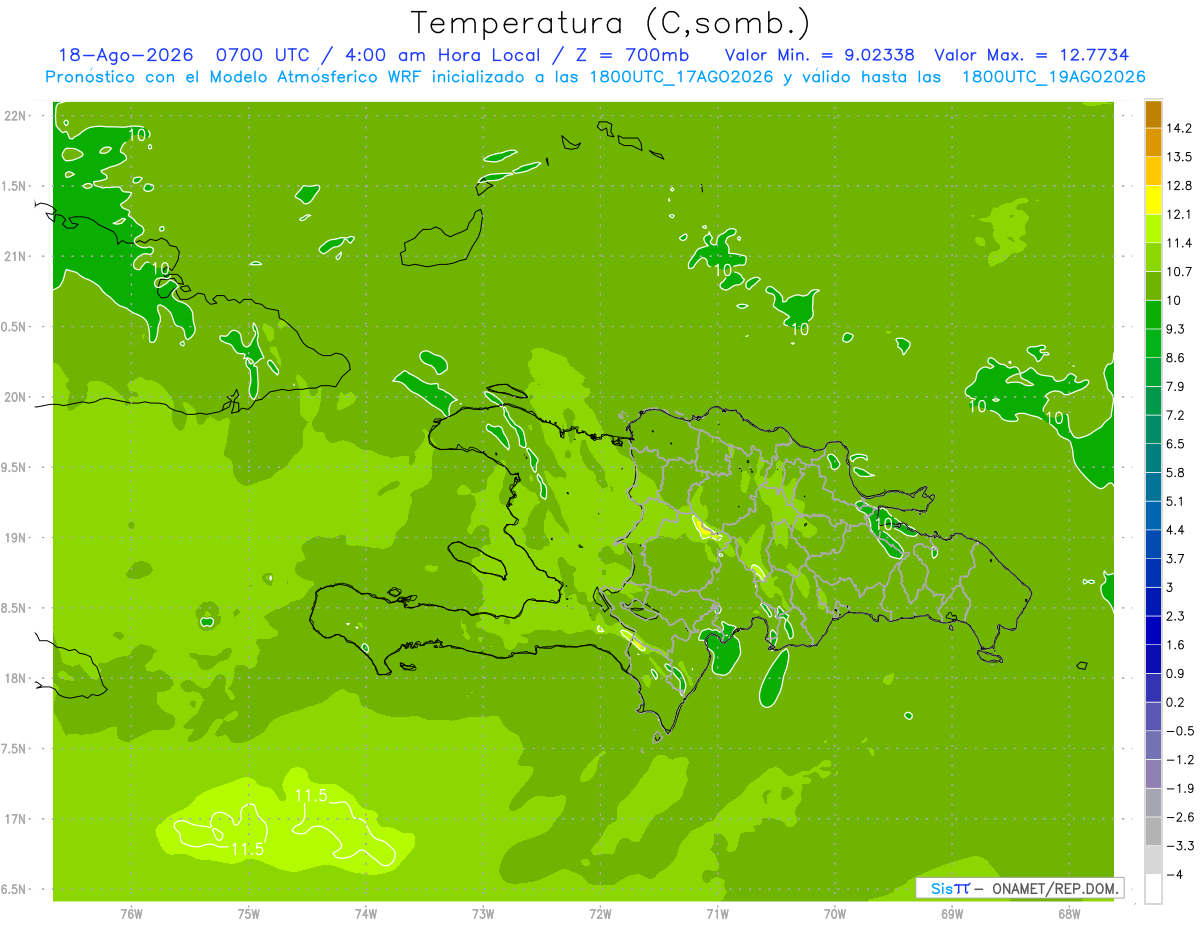Click the "68W" longitude axis label

tap(1069, 915)
